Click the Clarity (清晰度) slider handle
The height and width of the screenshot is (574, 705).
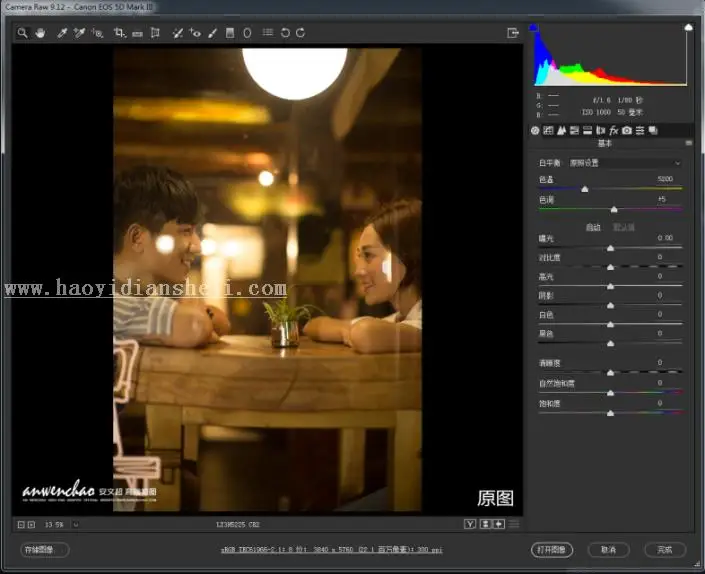point(611,373)
